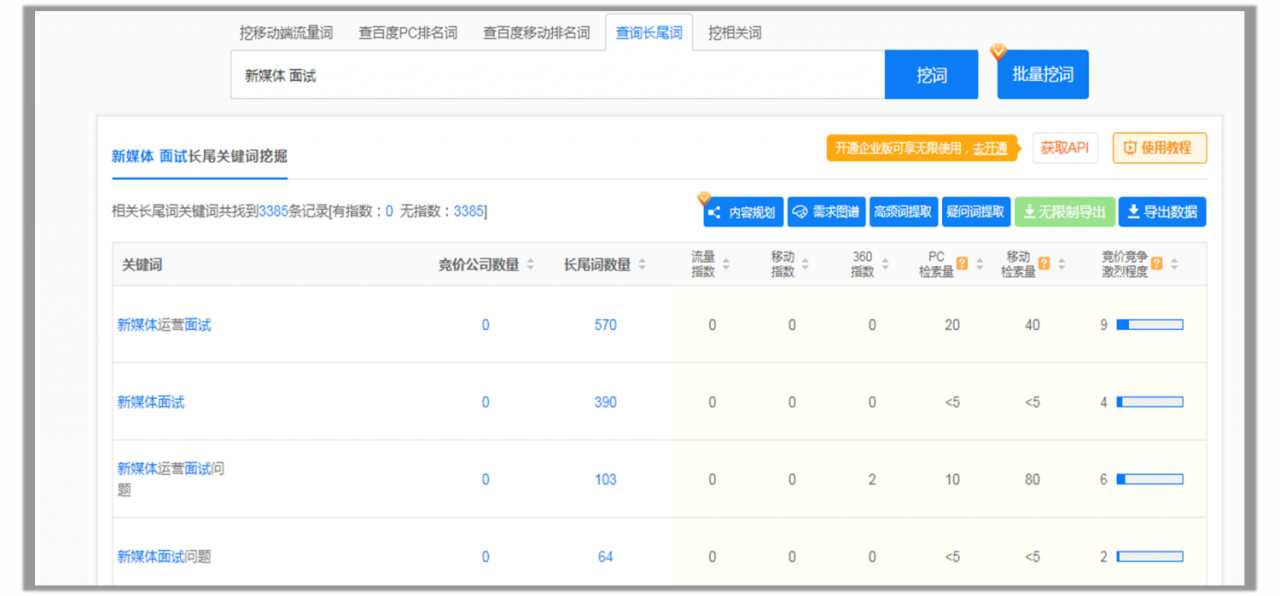This screenshot has width=1280, height=596.
Task: Click competition bar for 新媒体运营面试 row
Action: tap(1150, 325)
